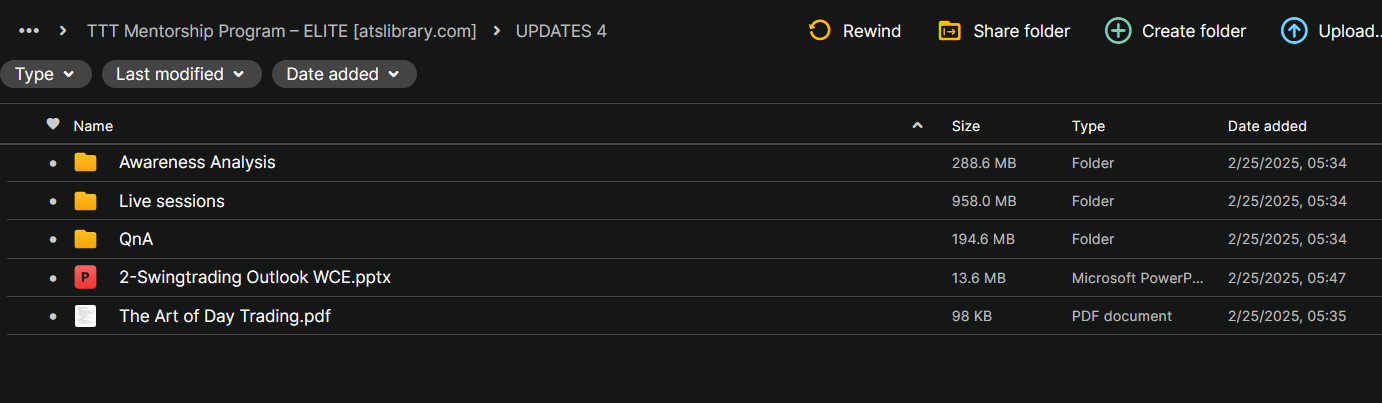
Task: Open the Last modified filter dropdown
Action: tap(181, 74)
